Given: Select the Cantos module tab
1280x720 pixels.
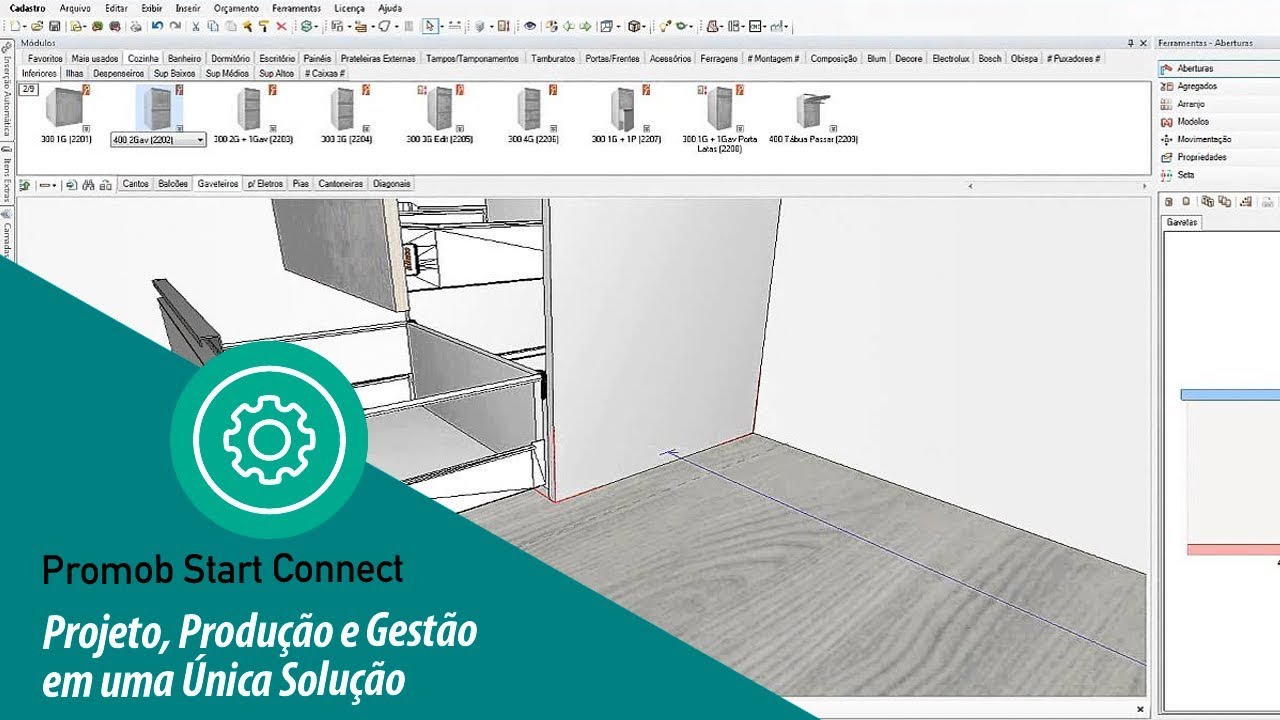Looking at the screenshot, I should point(135,185).
